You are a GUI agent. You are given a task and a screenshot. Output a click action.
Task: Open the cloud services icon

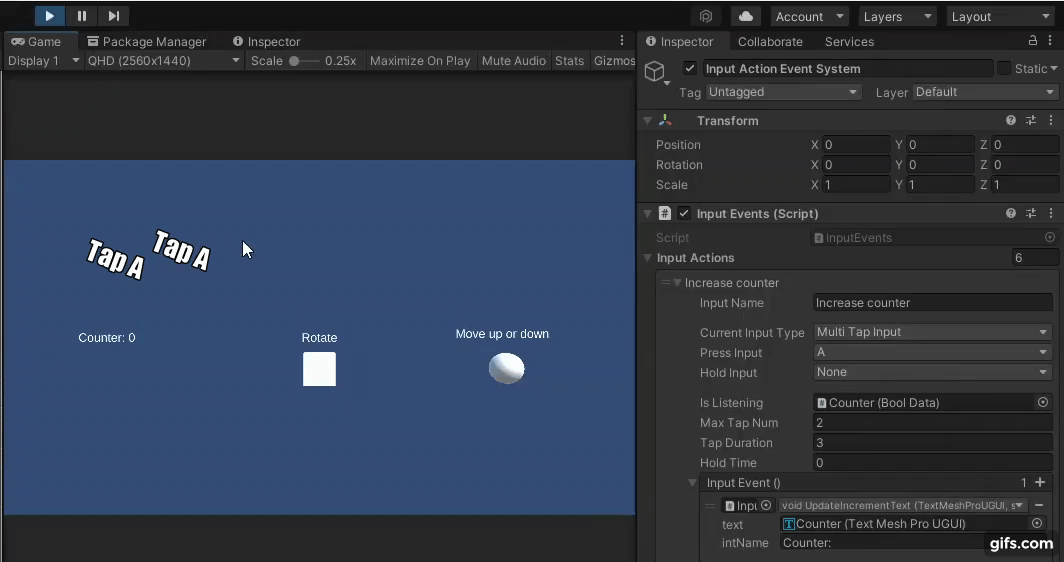(745, 16)
